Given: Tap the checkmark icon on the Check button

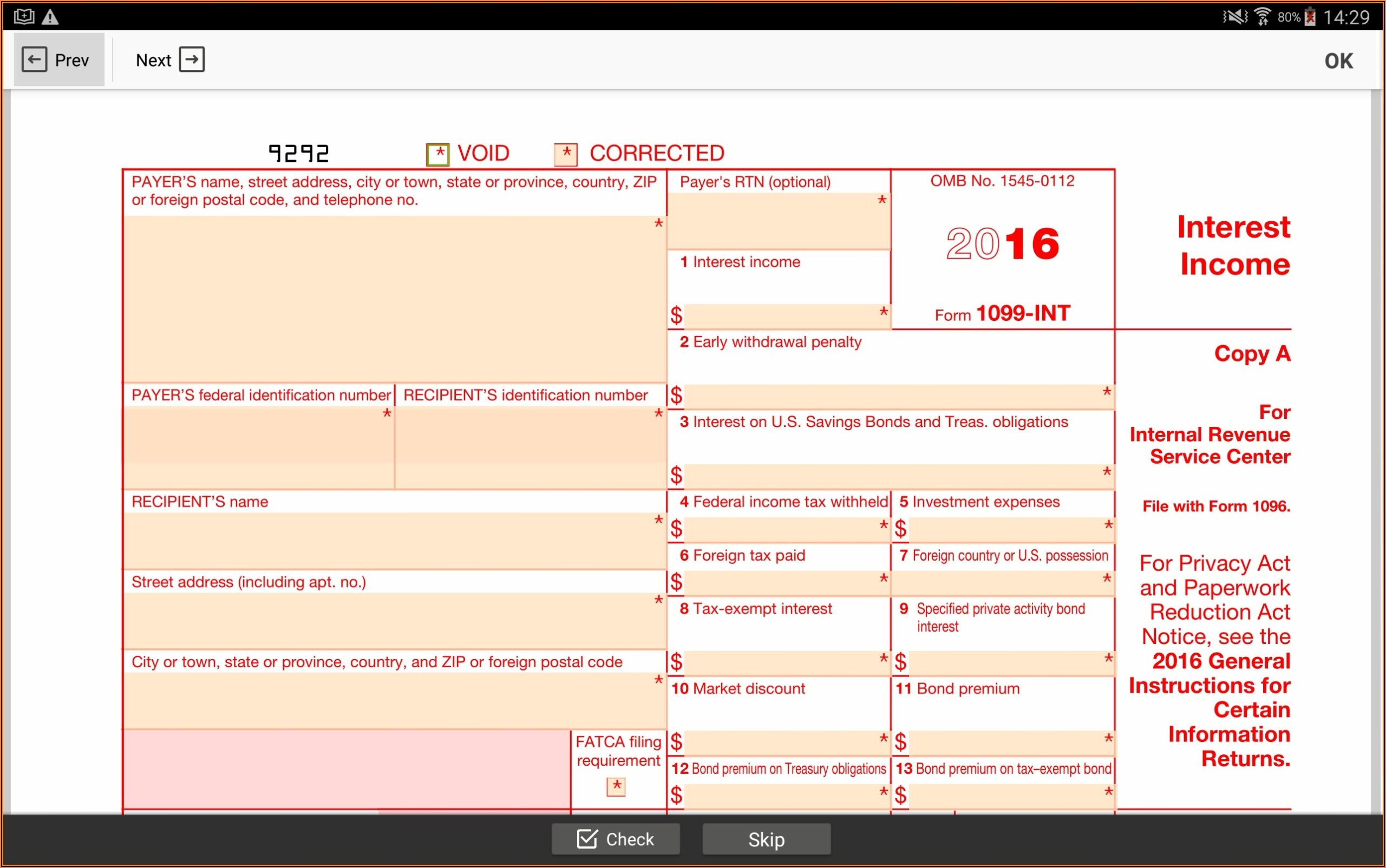Looking at the screenshot, I should pos(586,839).
